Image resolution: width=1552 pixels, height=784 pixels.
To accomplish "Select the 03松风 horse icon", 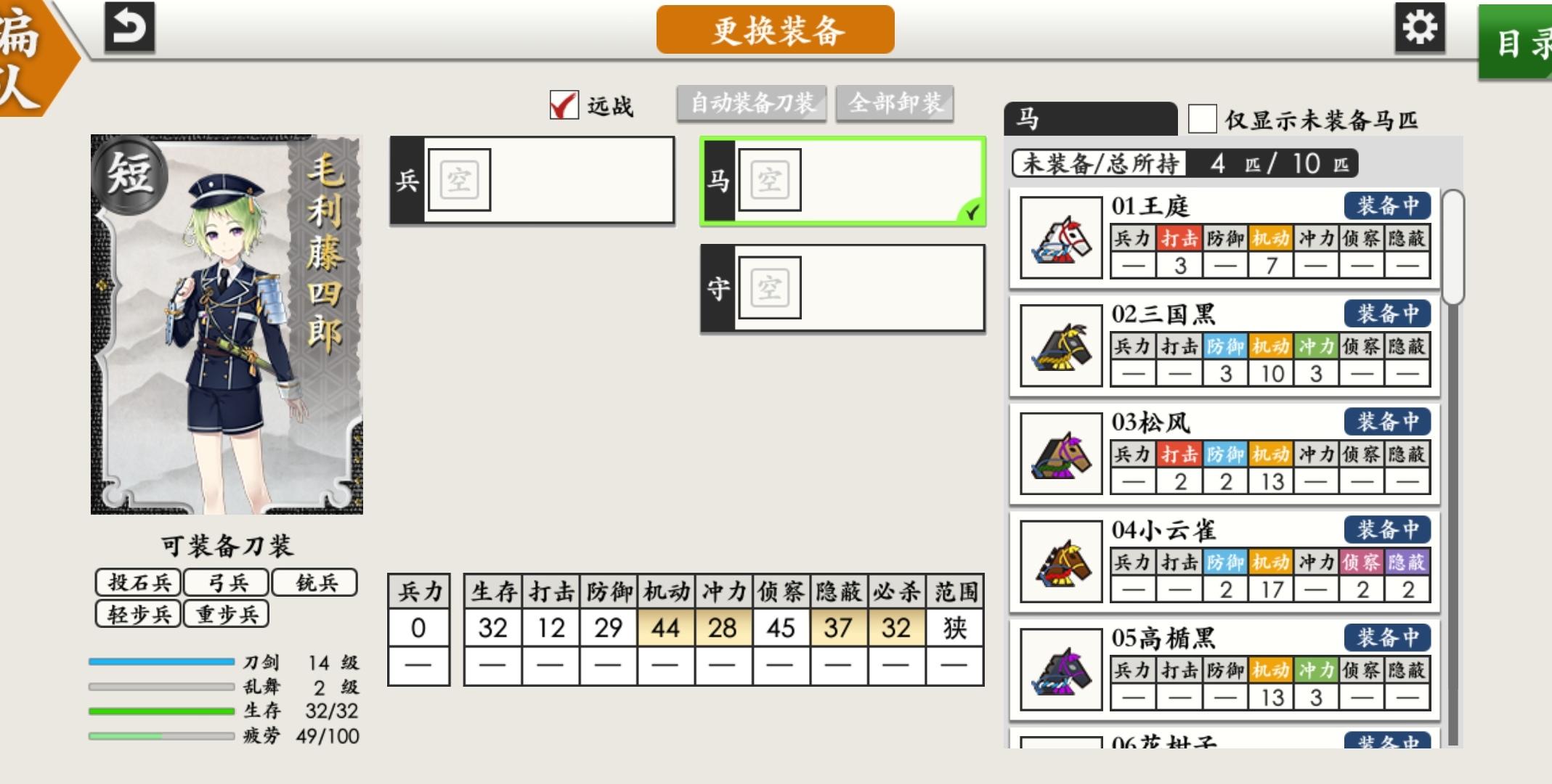I will coord(1060,454).
